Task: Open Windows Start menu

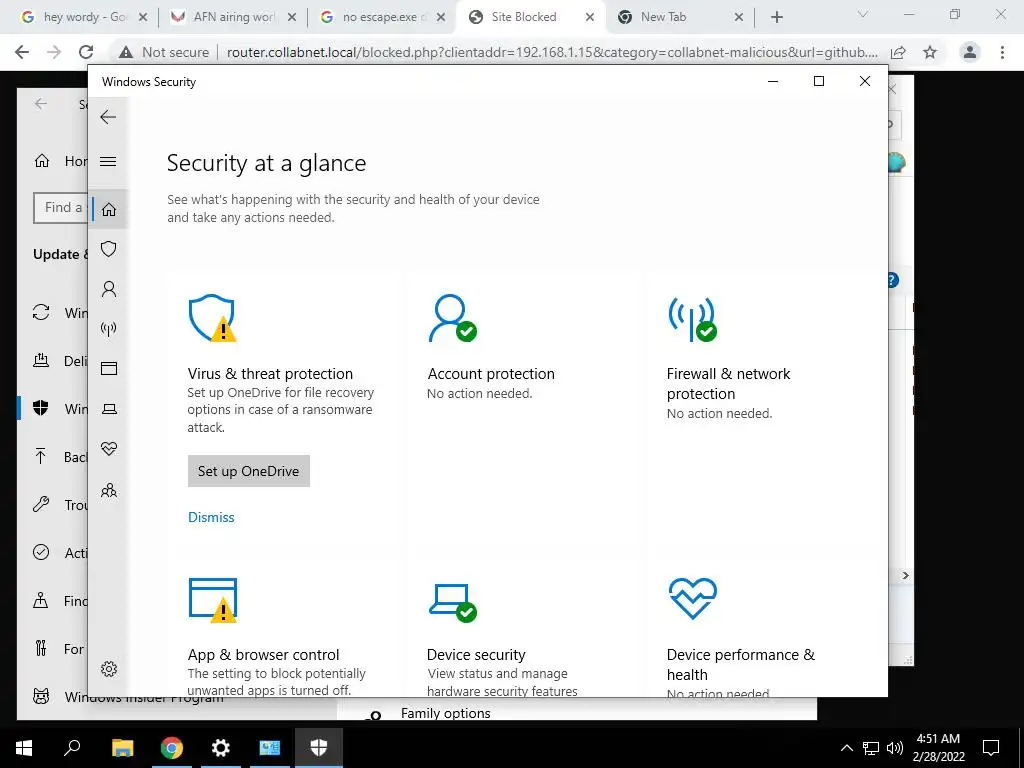Action: click(24, 748)
